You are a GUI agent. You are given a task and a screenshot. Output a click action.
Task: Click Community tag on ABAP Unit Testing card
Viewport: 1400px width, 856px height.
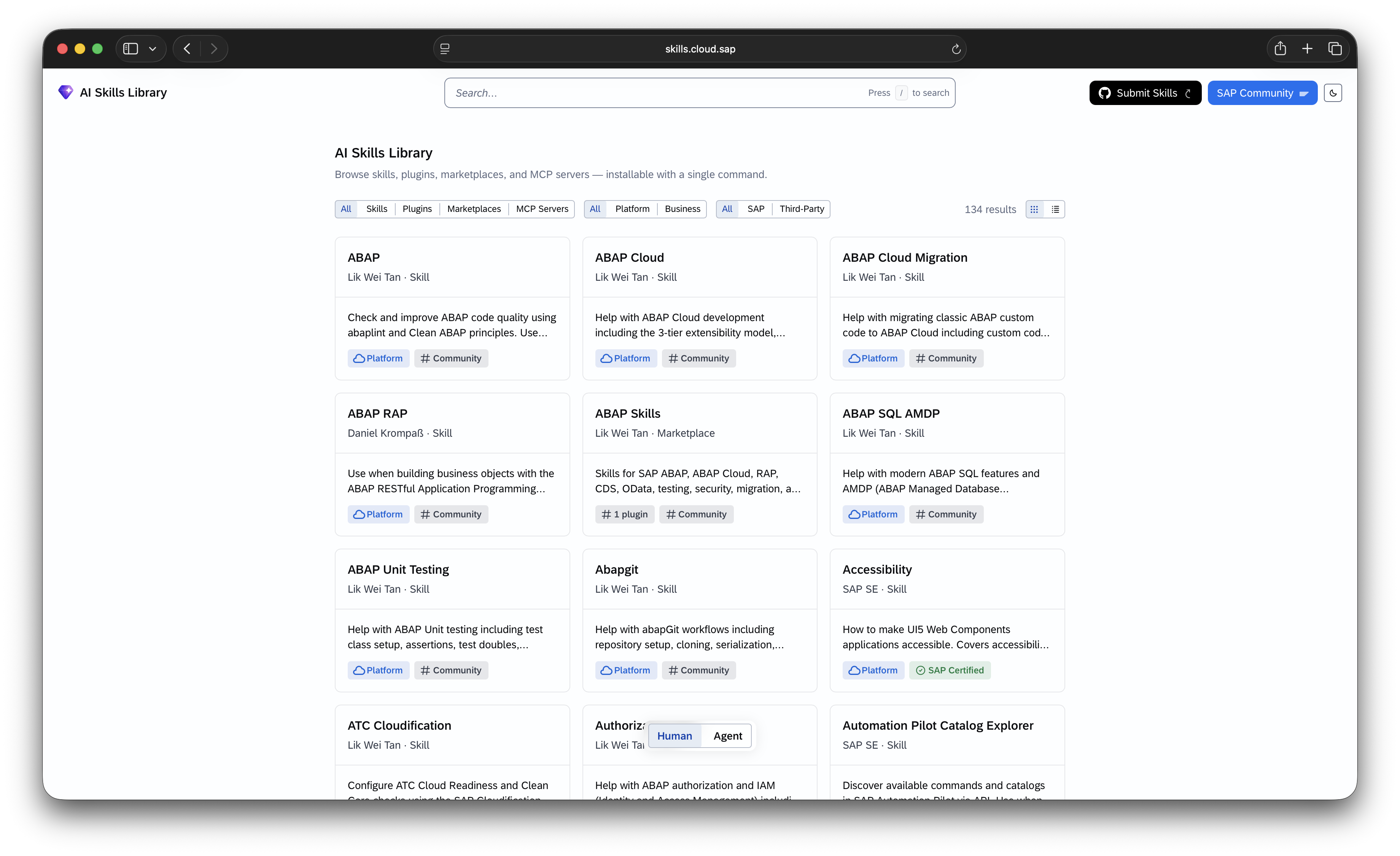point(451,670)
